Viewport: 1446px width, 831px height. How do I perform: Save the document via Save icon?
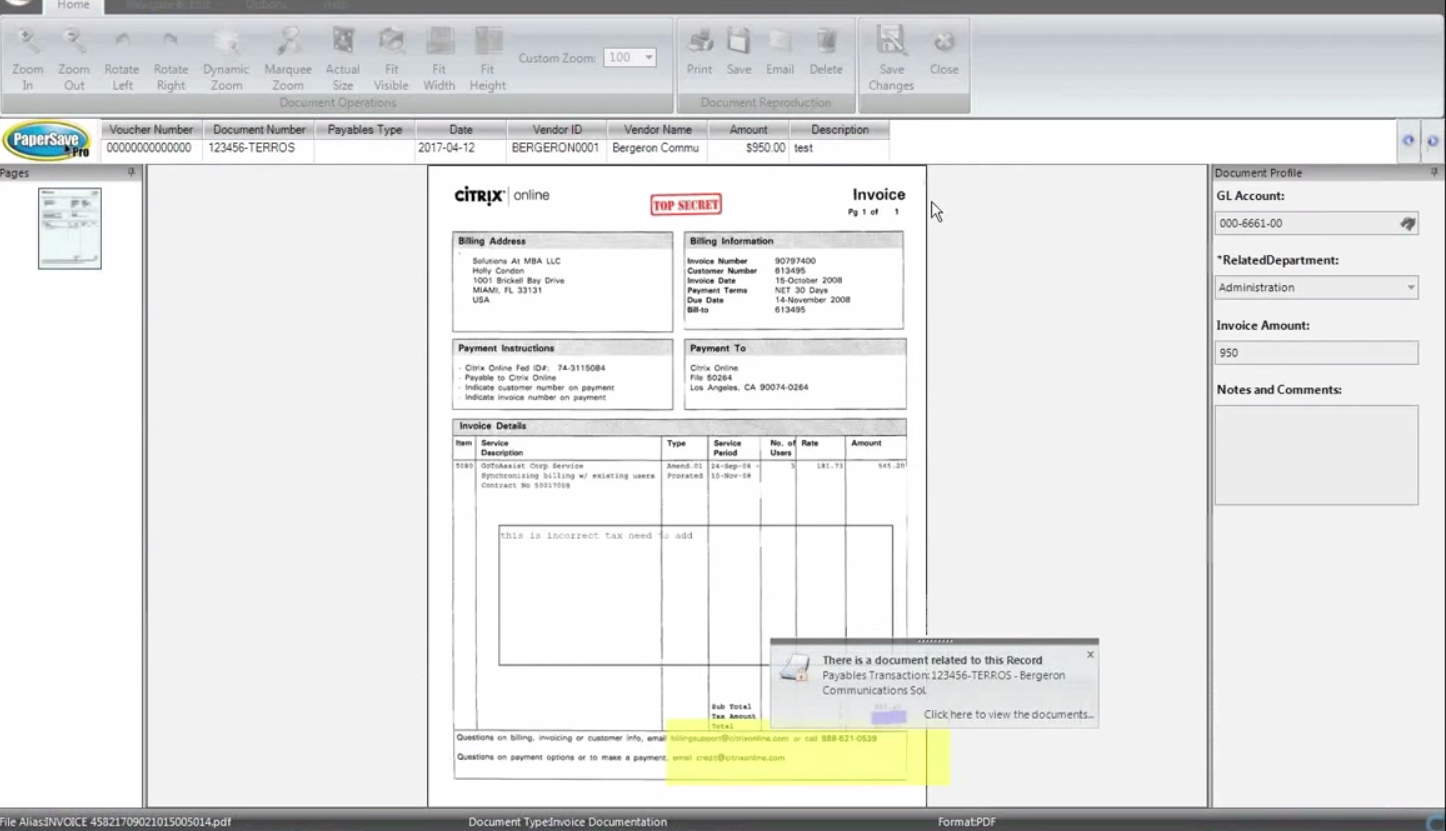pyautogui.click(x=739, y=51)
